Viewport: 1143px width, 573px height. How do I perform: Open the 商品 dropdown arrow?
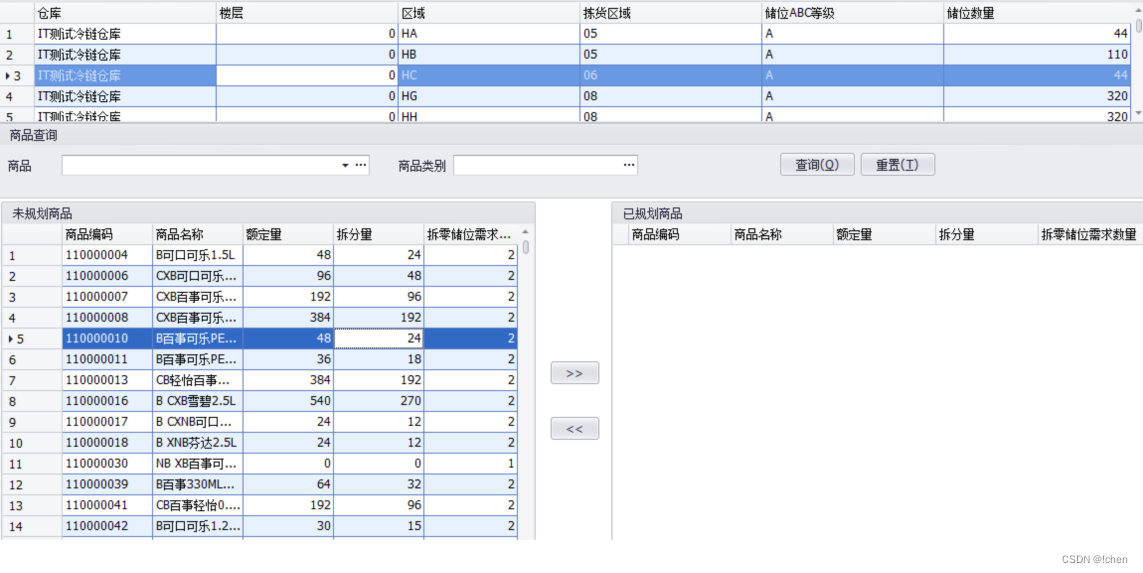[346, 165]
